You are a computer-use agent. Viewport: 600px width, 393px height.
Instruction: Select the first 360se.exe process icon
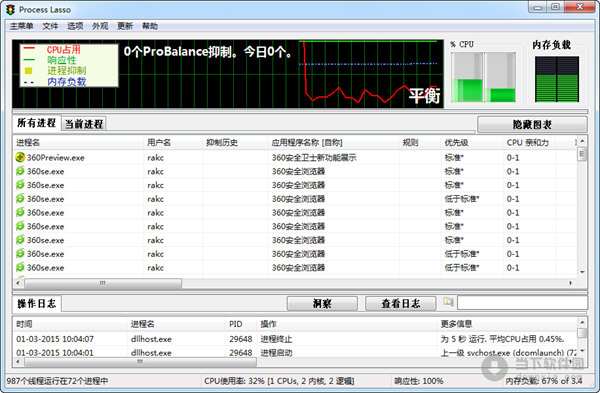pyautogui.click(x=20, y=171)
